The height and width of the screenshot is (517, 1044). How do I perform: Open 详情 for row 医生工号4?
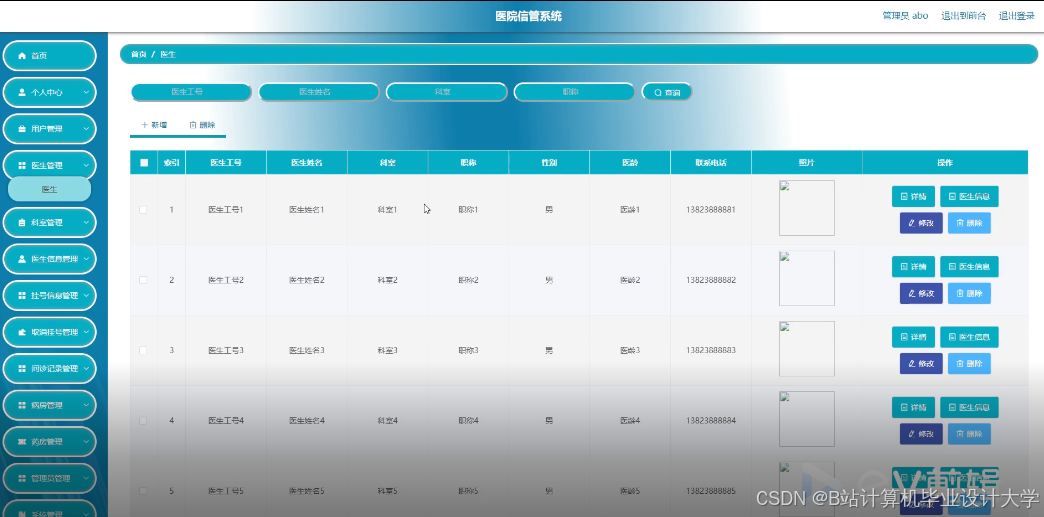913,407
